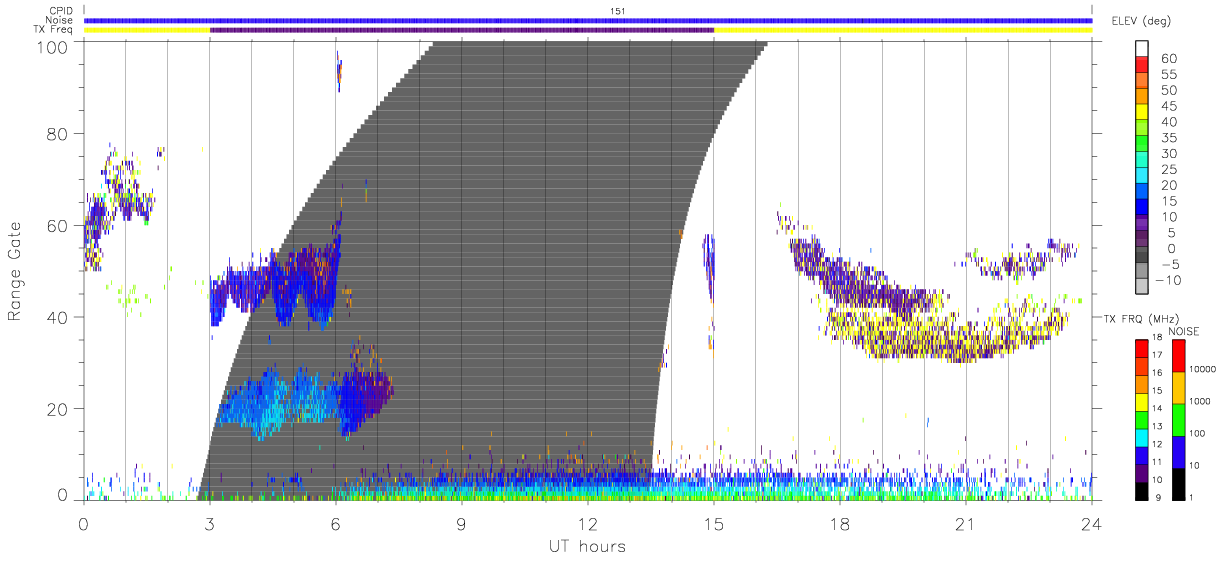Pick the orange segment of NOISE colorbar

(1179, 388)
